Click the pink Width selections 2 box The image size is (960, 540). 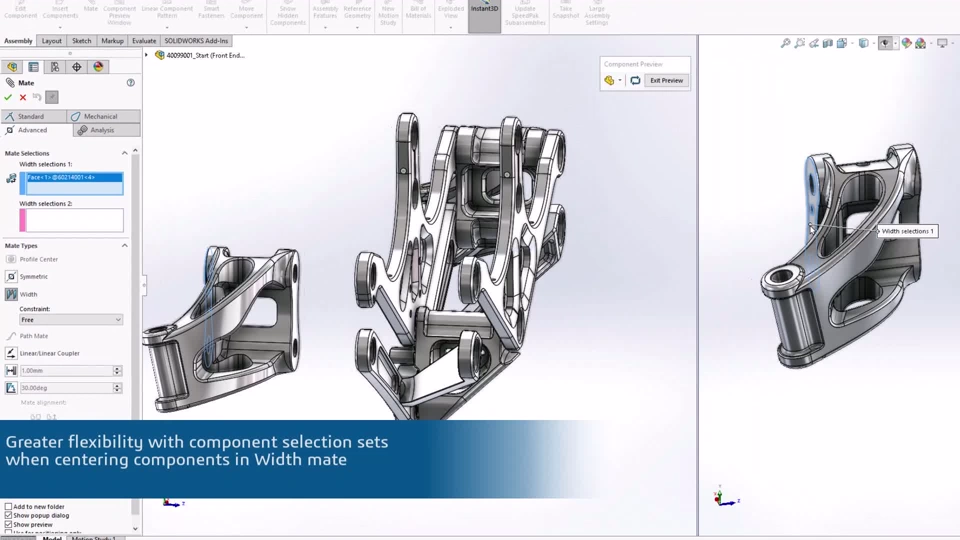[x=72, y=220]
